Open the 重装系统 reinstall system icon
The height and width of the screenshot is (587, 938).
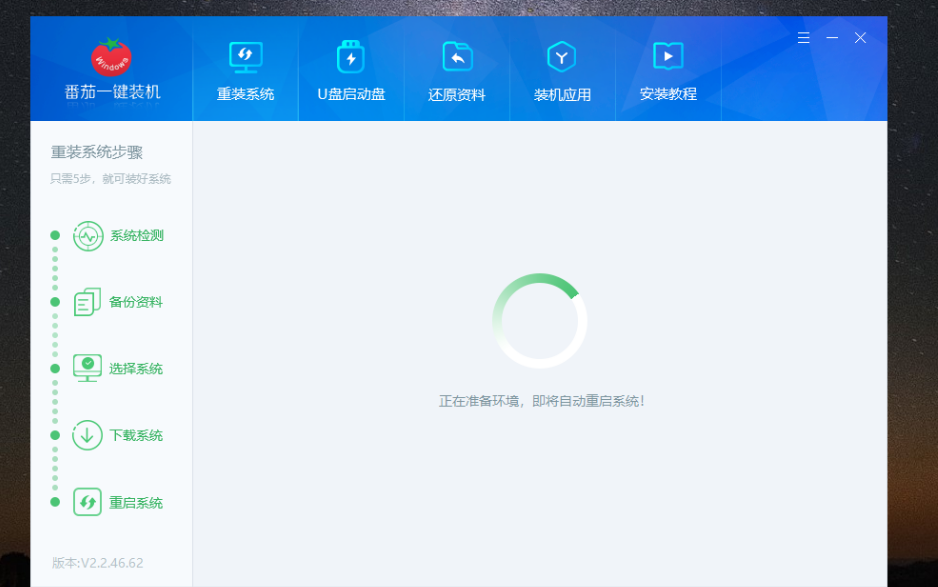pyautogui.click(x=245, y=57)
